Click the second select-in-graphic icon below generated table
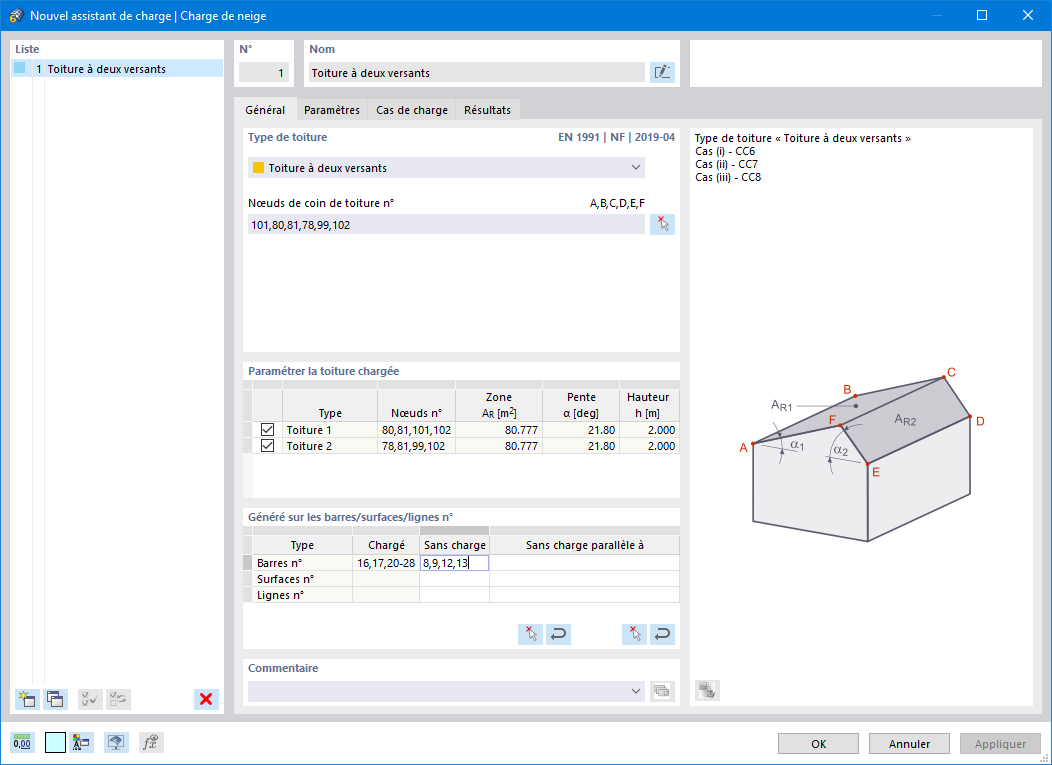 tap(634, 634)
